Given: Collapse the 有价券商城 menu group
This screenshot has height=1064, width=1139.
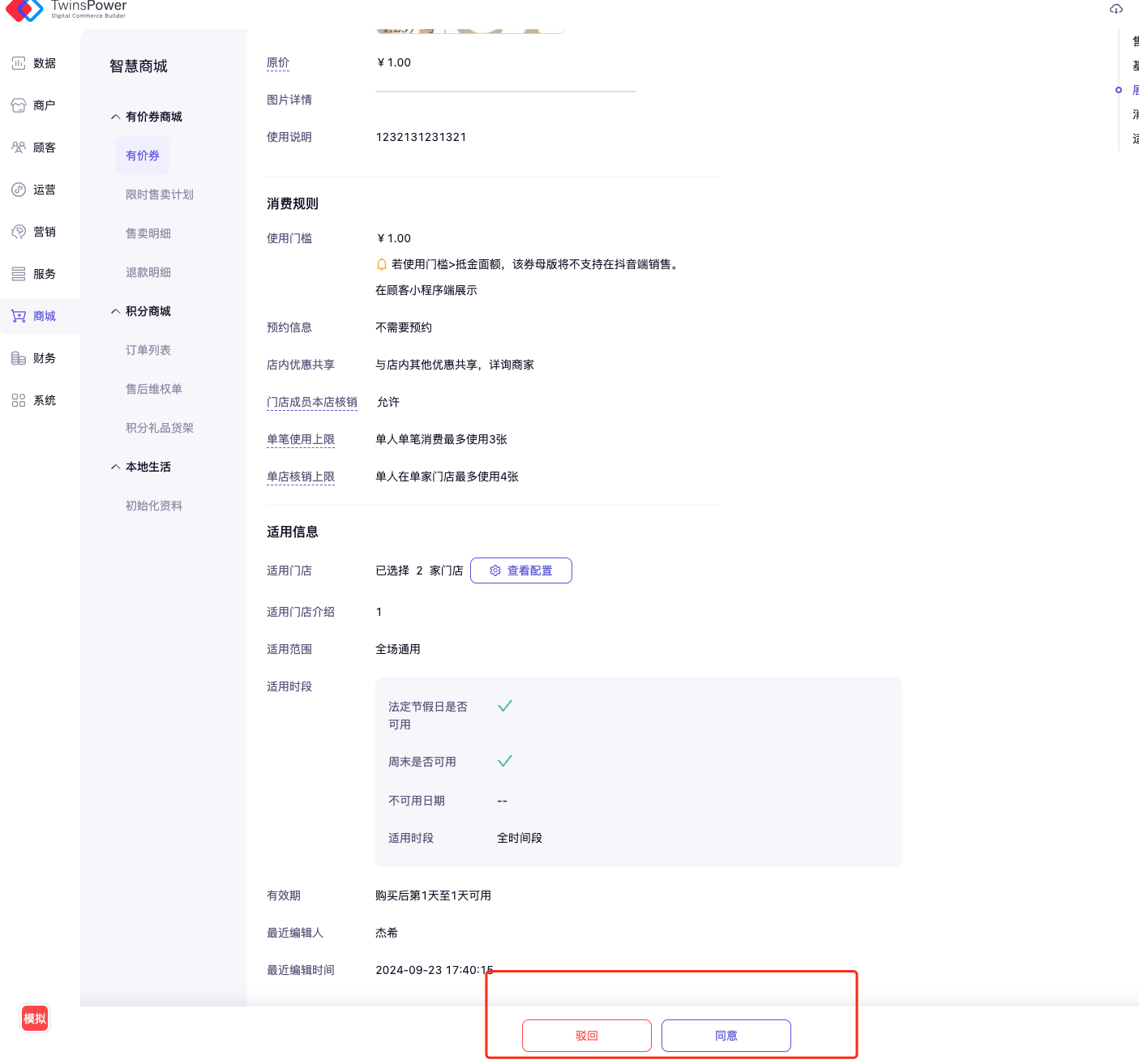Looking at the screenshot, I should pyautogui.click(x=115, y=117).
